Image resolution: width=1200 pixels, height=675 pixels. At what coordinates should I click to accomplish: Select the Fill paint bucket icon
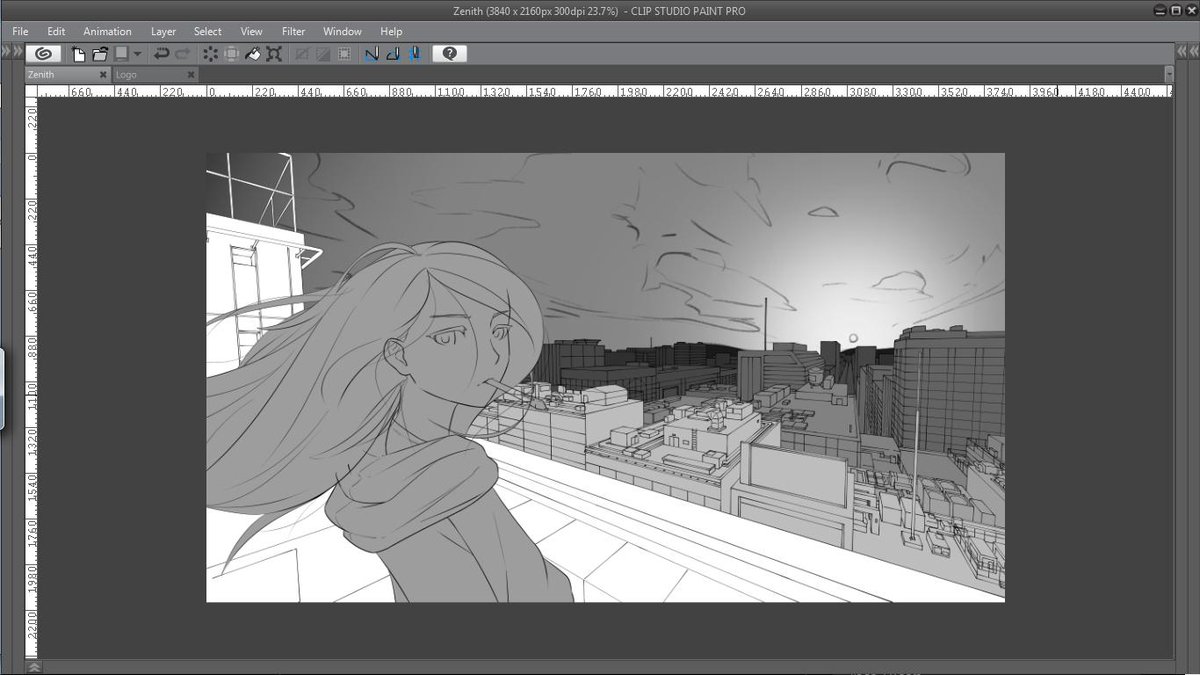252,54
